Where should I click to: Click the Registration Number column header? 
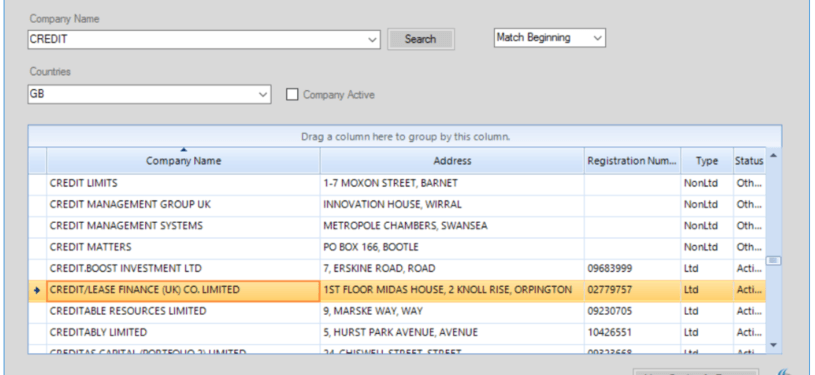(633, 161)
